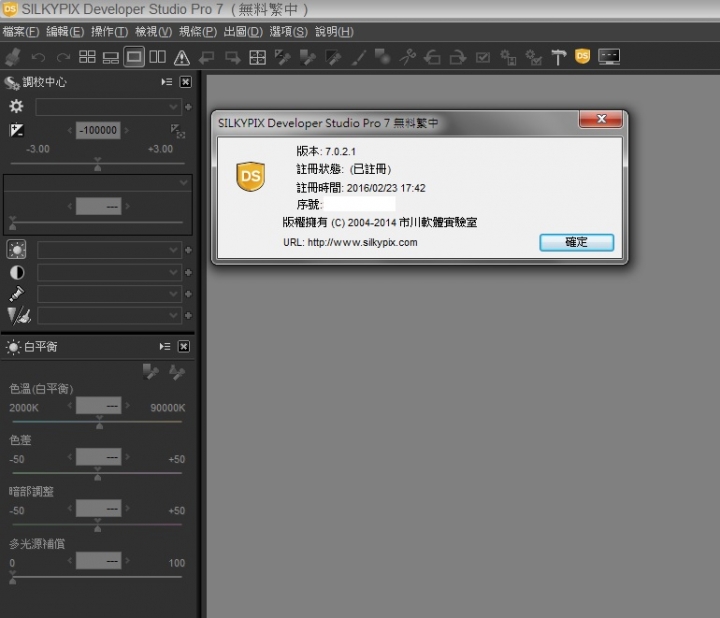Click 確定 button in about dialog

(x=576, y=242)
